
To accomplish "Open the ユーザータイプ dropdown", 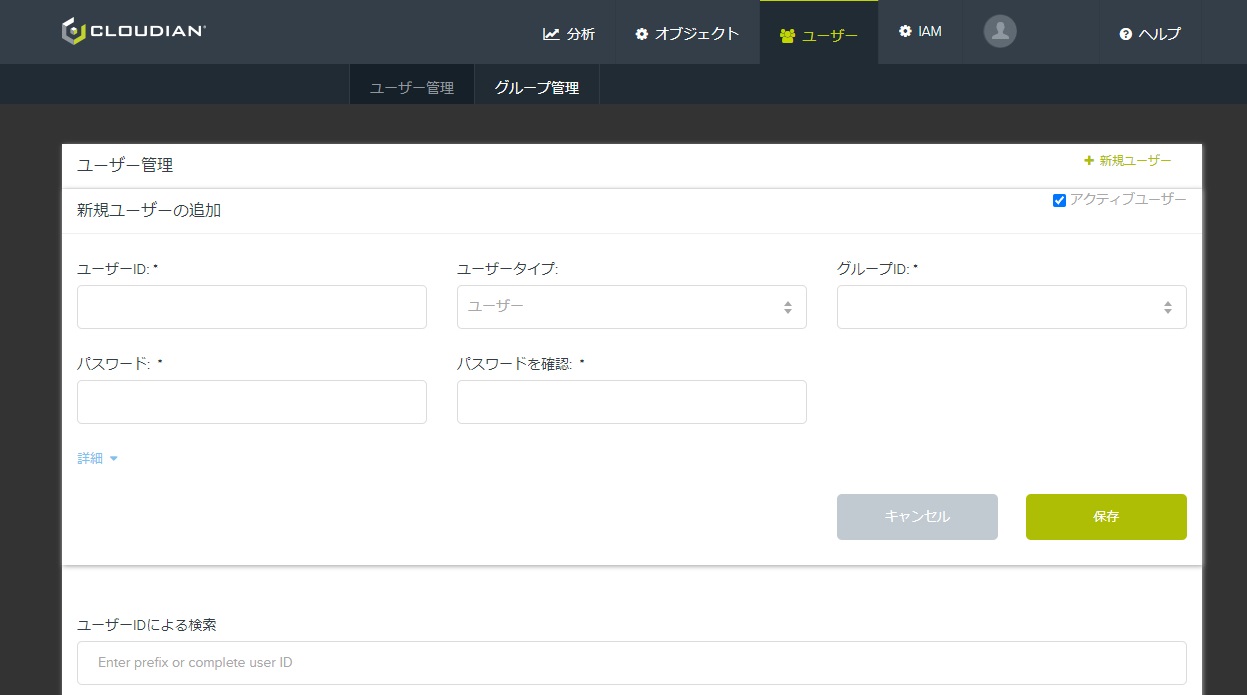I will tap(631, 307).
